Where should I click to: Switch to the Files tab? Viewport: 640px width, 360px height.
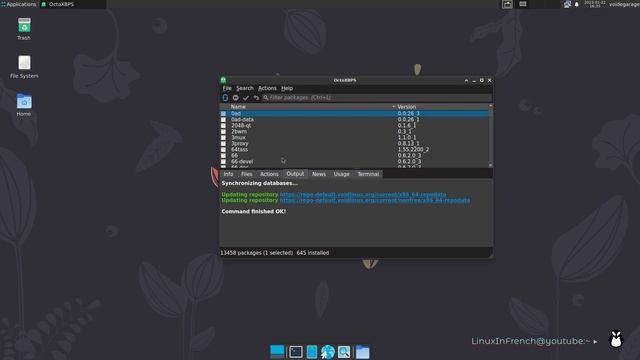[247, 174]
